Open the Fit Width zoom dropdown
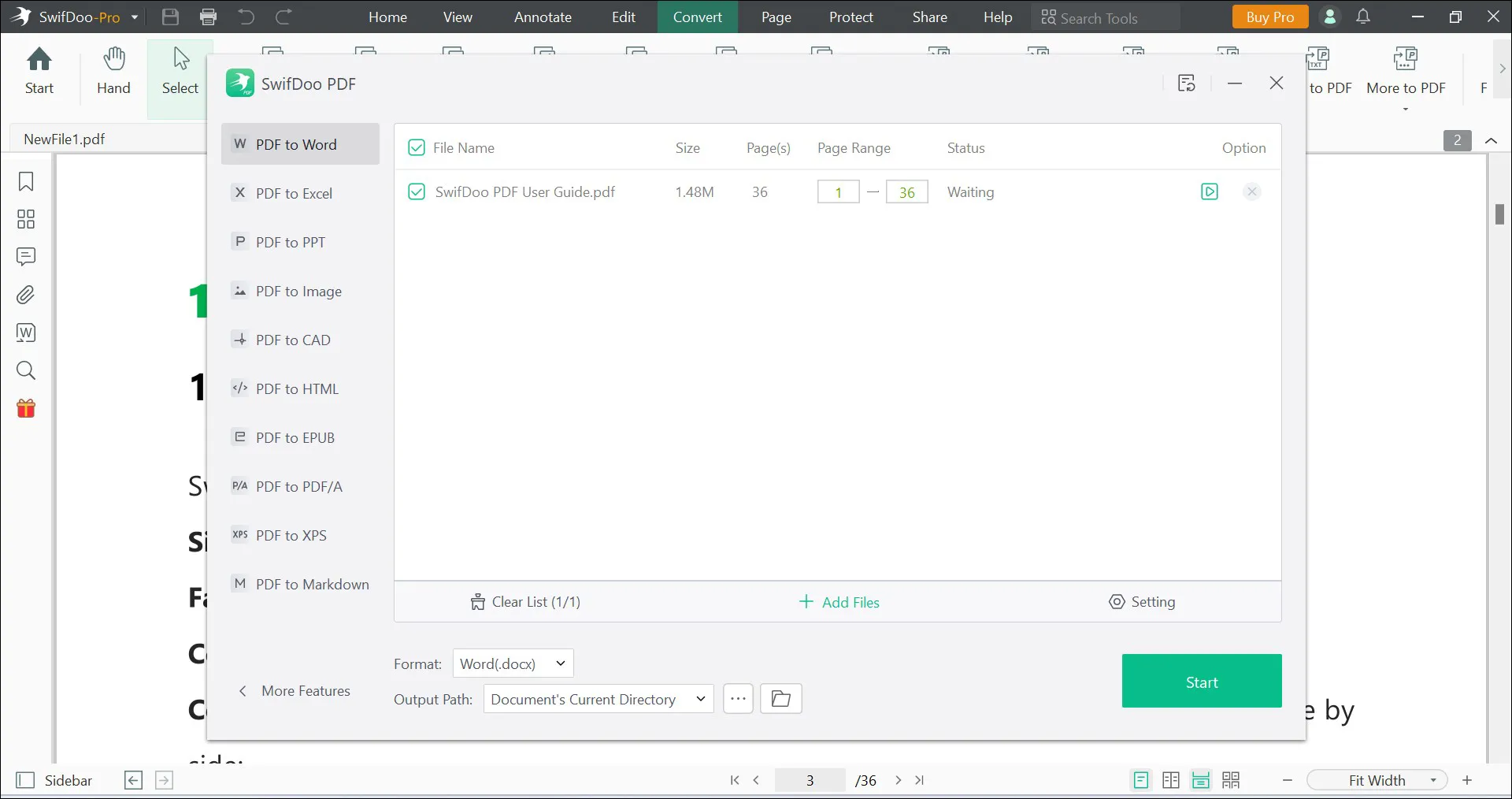Image resolution: width=1512 pixels, height=799 pixels. point(1377,780)
